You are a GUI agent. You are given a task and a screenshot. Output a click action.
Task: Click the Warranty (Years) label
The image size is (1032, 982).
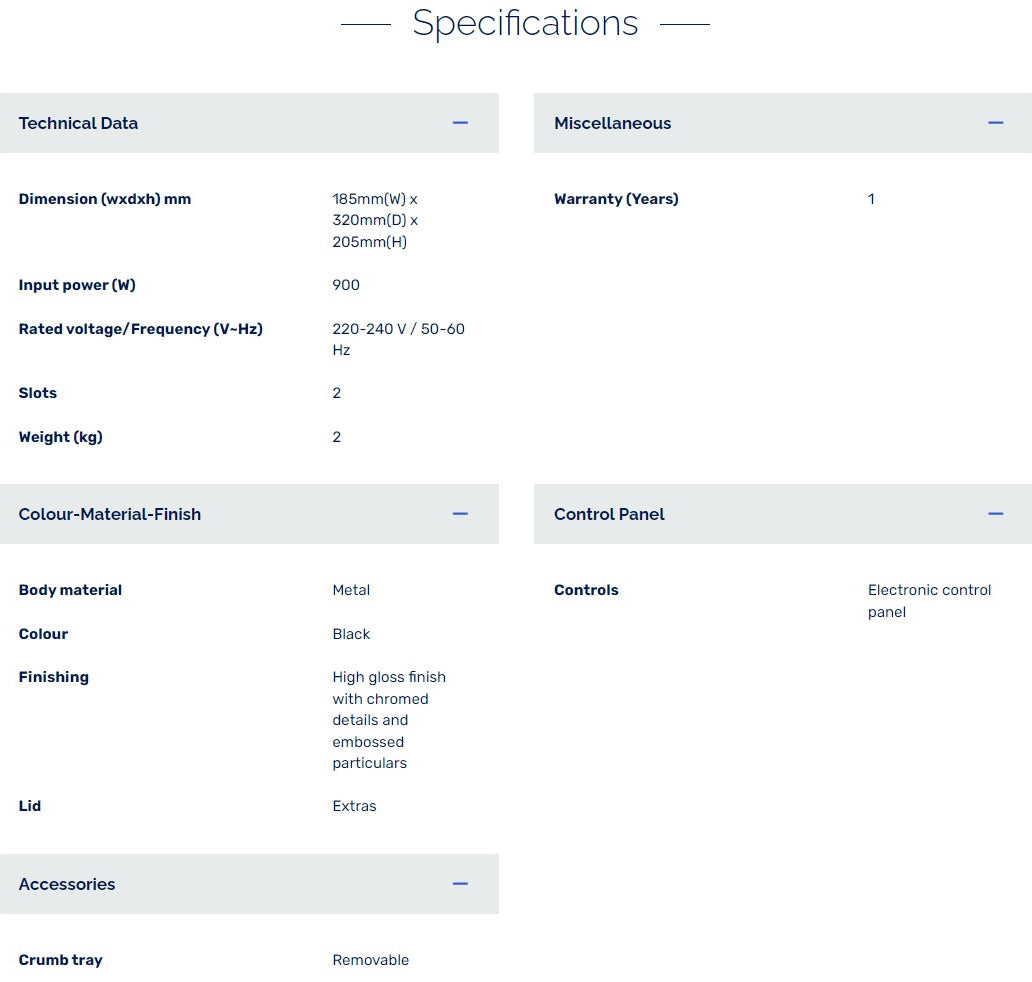(616, 199)
